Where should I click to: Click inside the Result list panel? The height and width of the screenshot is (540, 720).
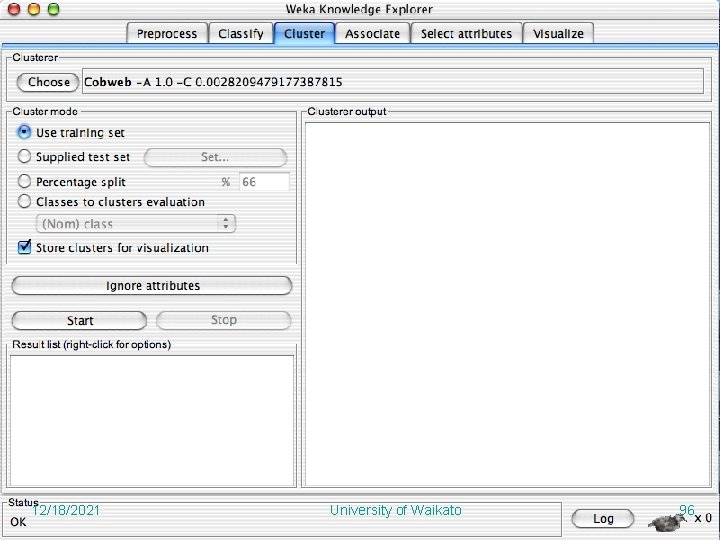tap(152, 420)
